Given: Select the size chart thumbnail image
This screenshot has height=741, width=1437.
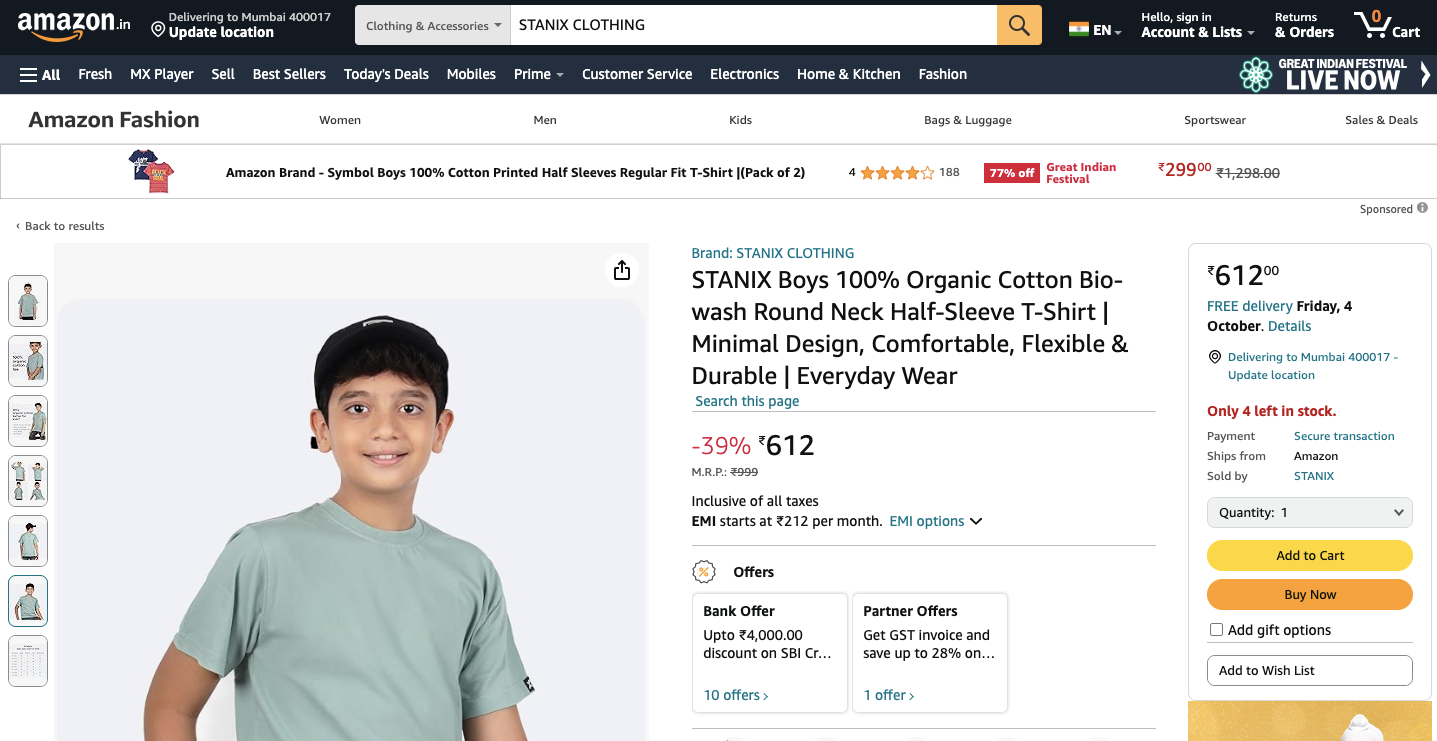Looking at the screenshot, I should [28, 661].
